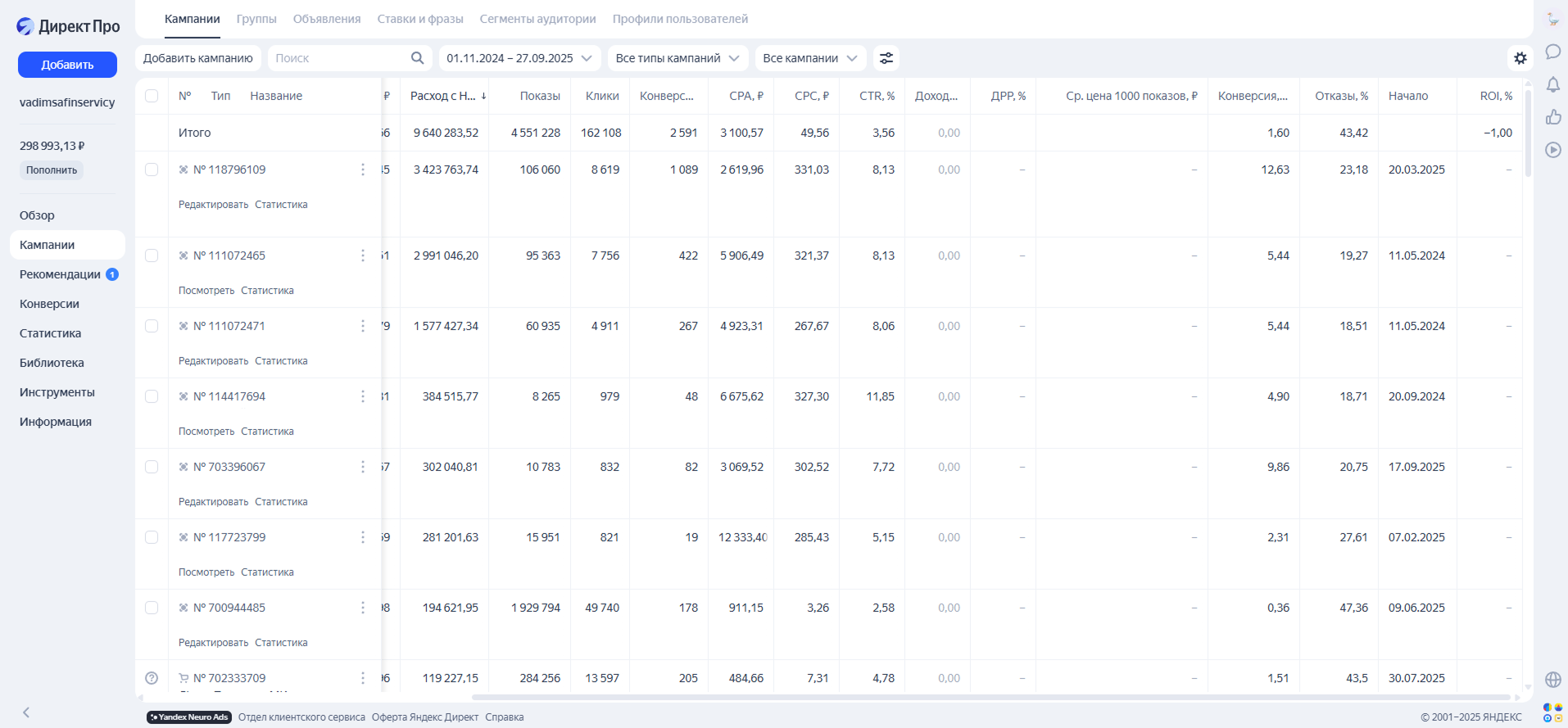Open the filter settings sliders icon
The image size is (1568, 728).
pyautogui.click(x=886, y=58)
